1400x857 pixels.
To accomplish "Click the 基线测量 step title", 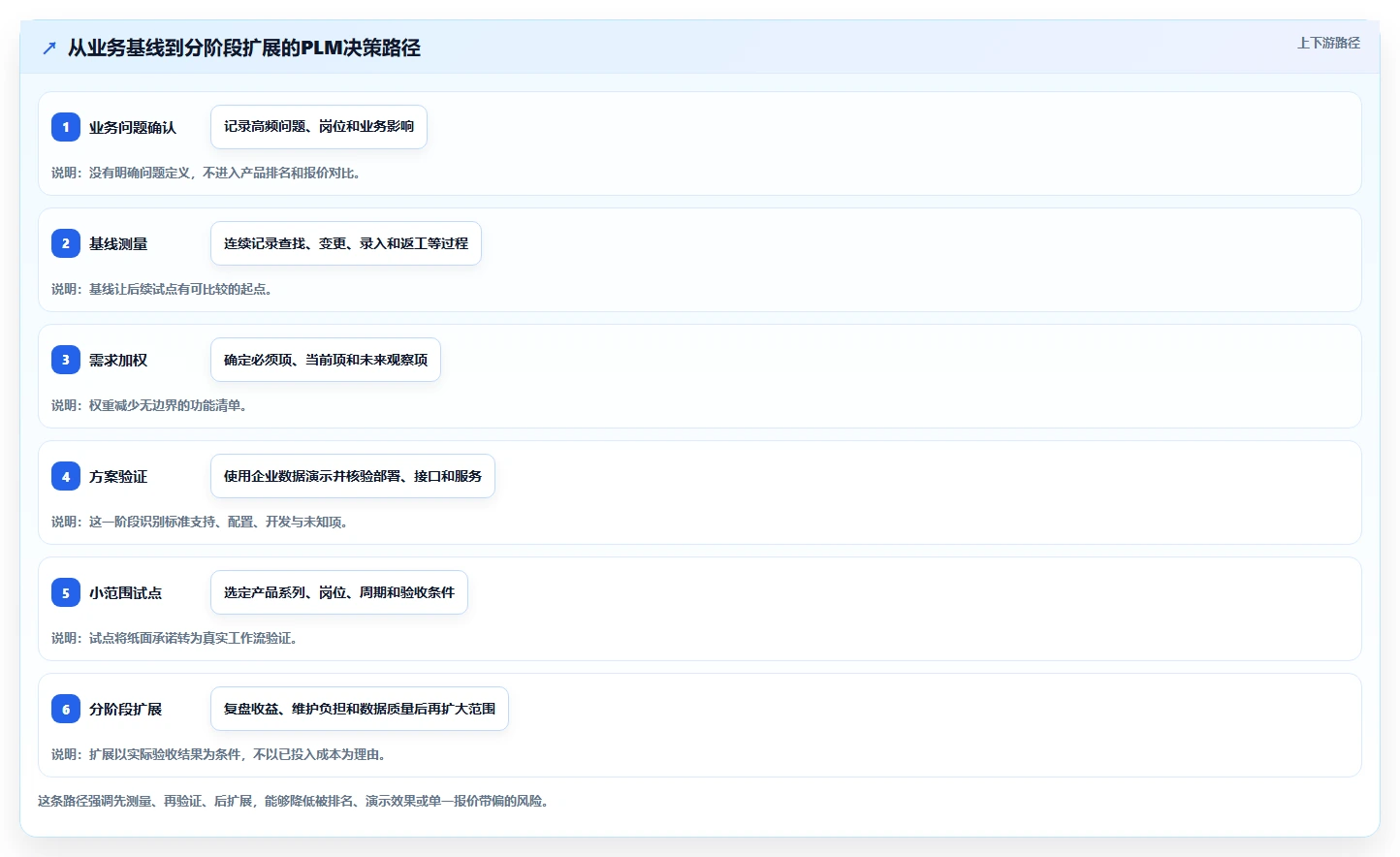I will 118,243.
